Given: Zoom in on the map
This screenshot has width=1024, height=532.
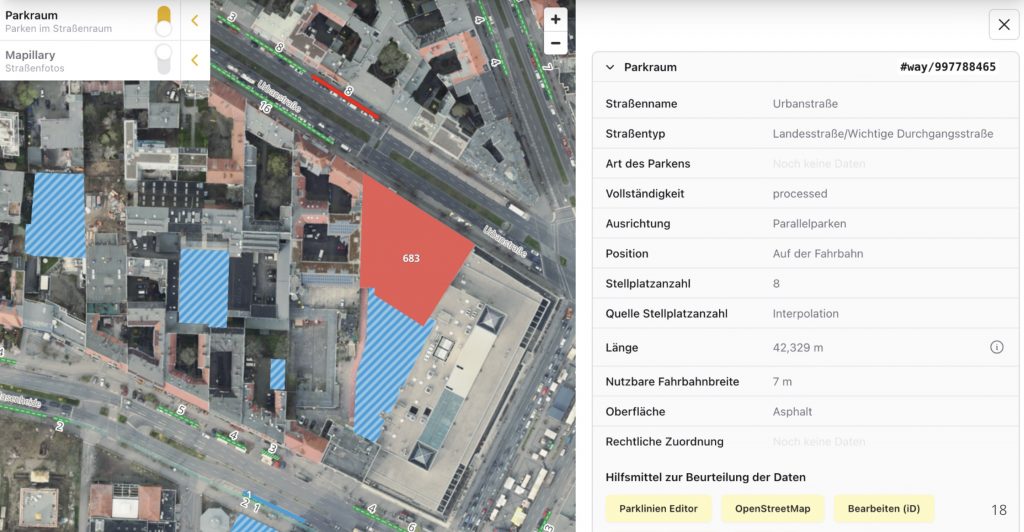Looking at the screenshot, I should [x=555, y=19].
